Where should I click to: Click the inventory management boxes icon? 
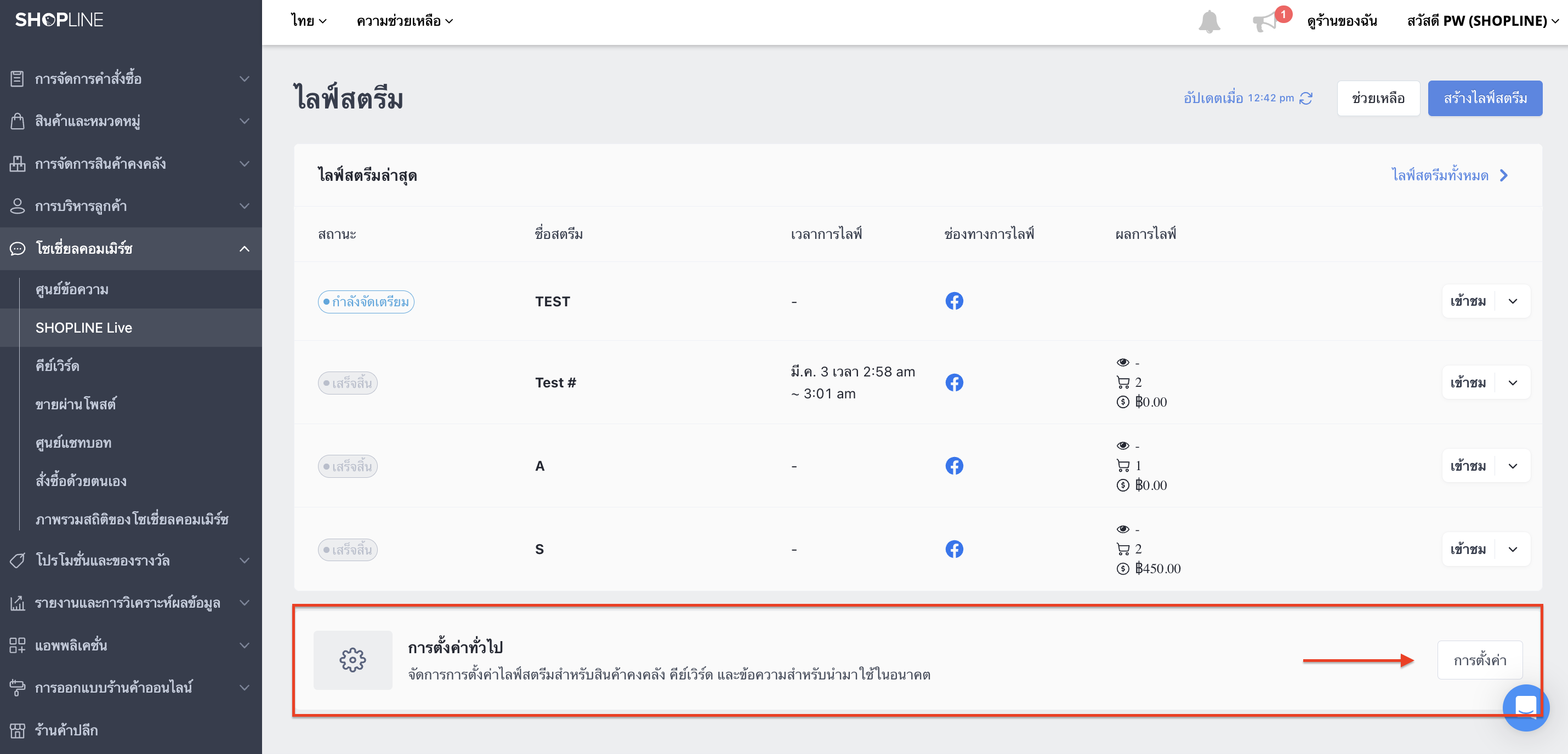click(17, 164)
